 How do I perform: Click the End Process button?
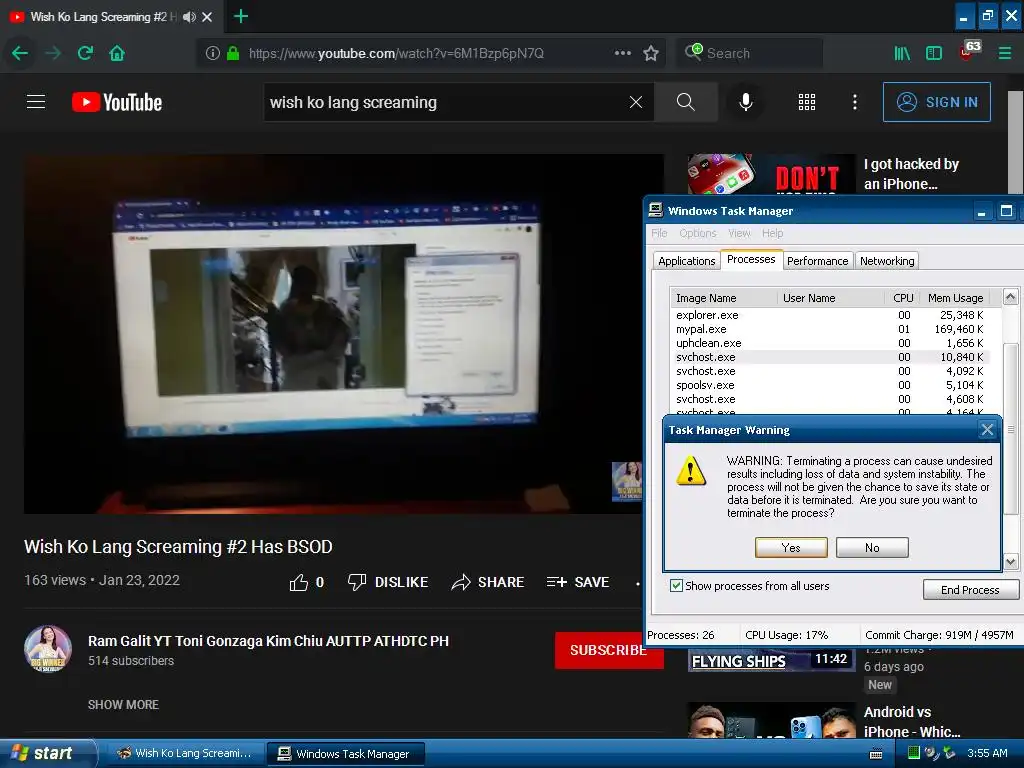click(970, 590)
